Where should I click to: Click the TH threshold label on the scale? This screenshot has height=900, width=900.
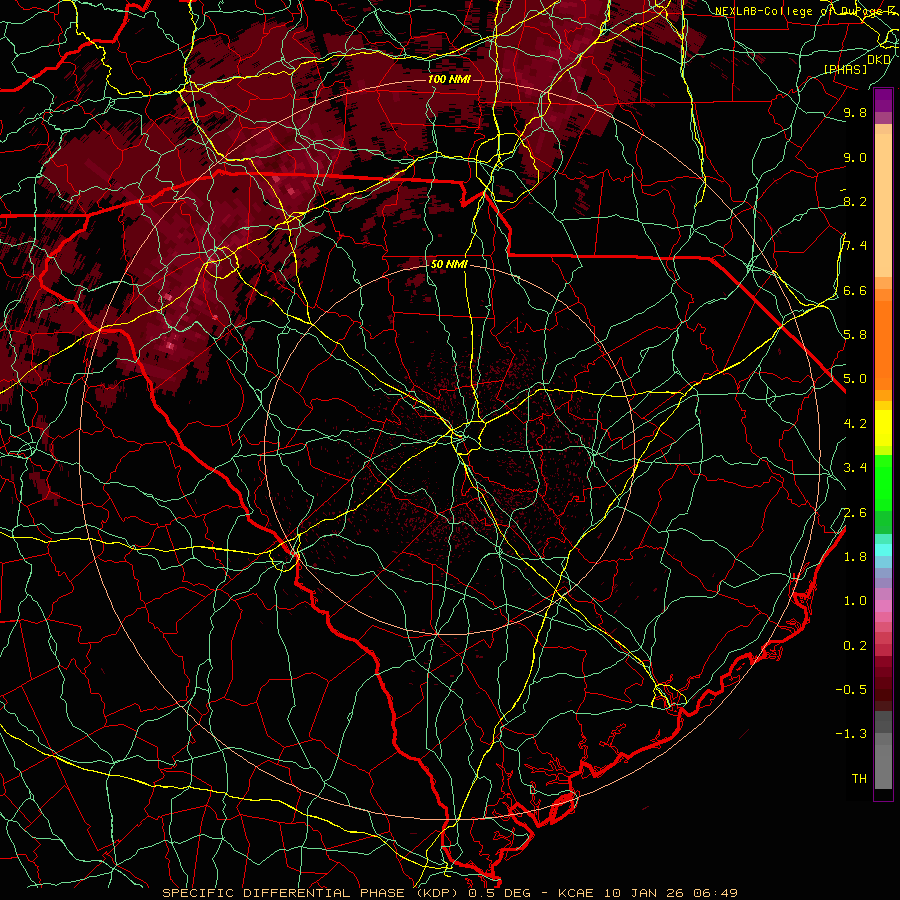click(x=859, y=778)
